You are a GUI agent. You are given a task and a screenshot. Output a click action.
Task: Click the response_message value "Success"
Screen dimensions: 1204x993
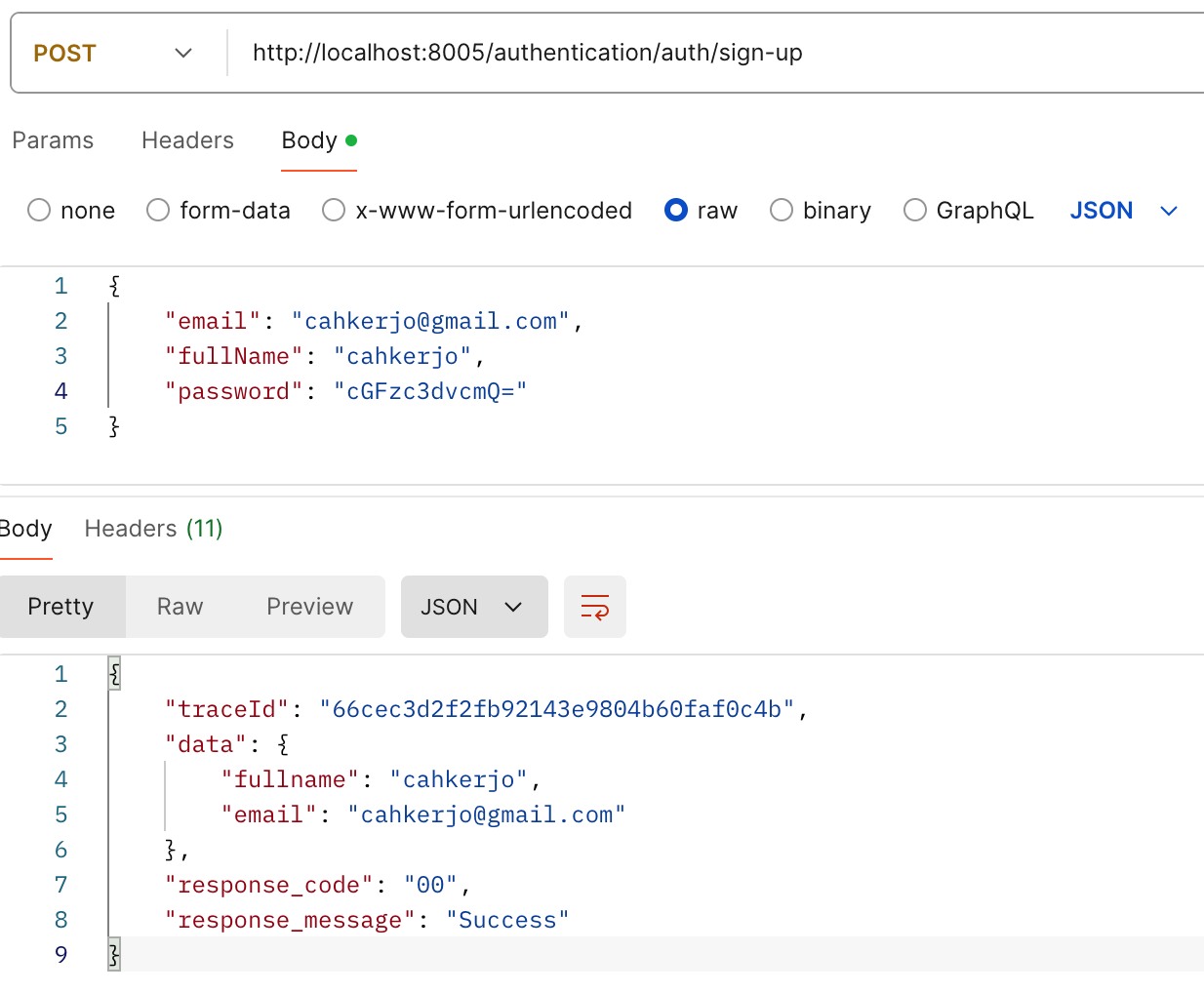click(x=507, y=921)
